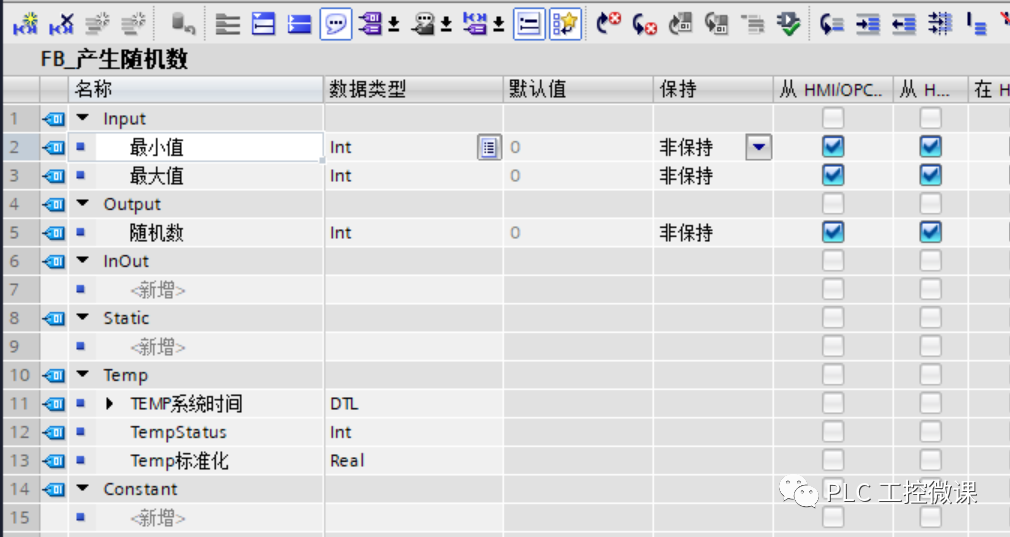Click the grey cylinder reset start values icon
The image size is (1010, 537).
tap(183, 24)
